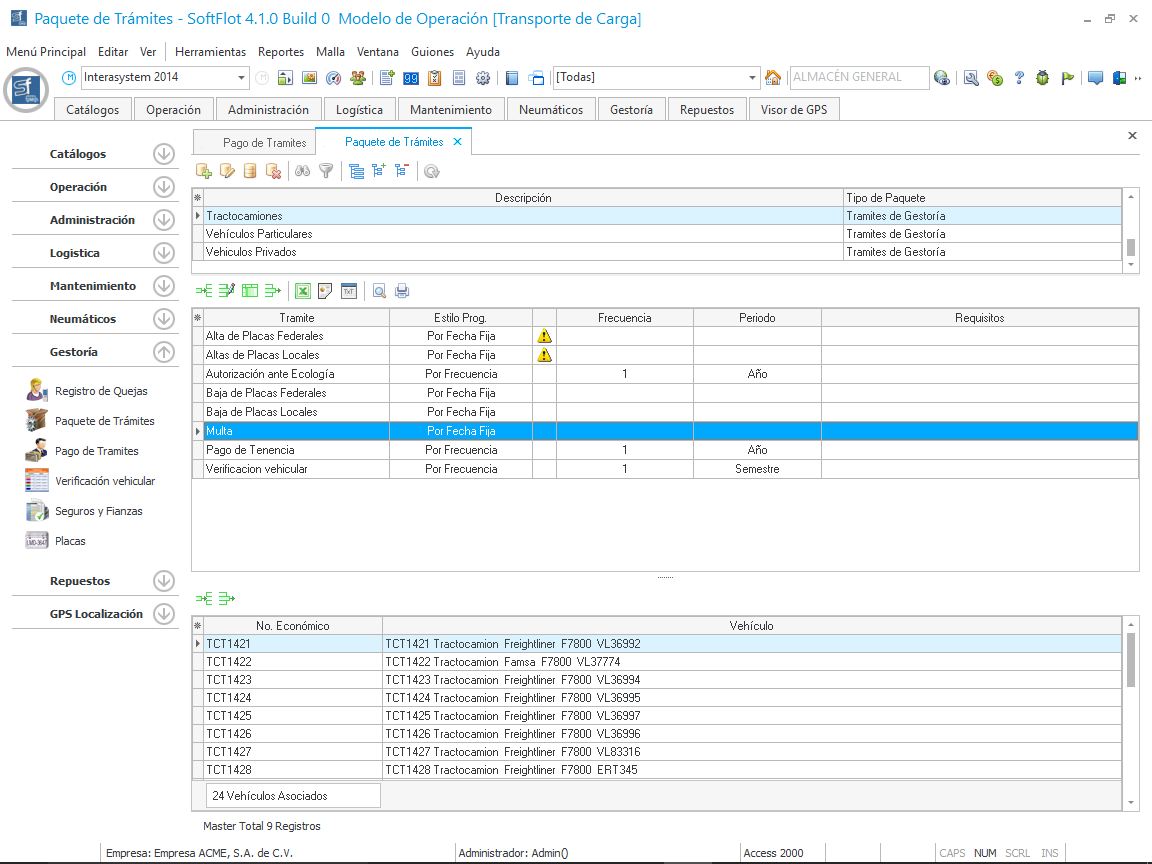Click the funnel filter icon
Viewport: 1152px width, 864px height.
pyautogui.click(x=325, y=171)
